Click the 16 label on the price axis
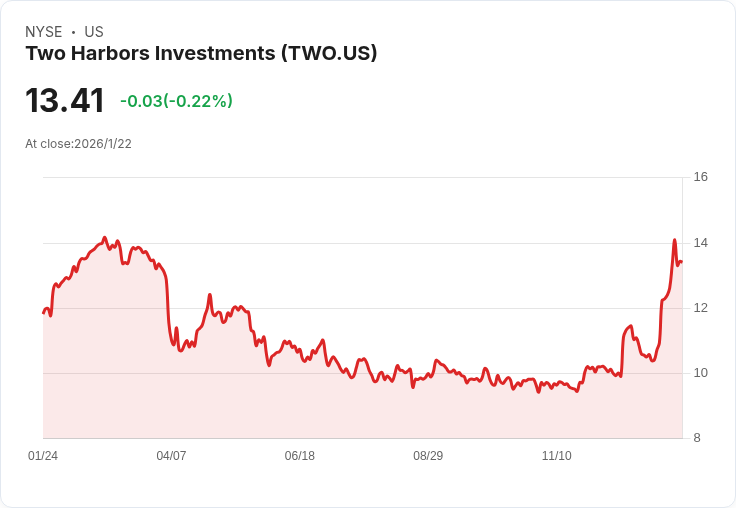The width and height of the screenshot is (736, 508). pyautogui.click(x=700, y=177)
